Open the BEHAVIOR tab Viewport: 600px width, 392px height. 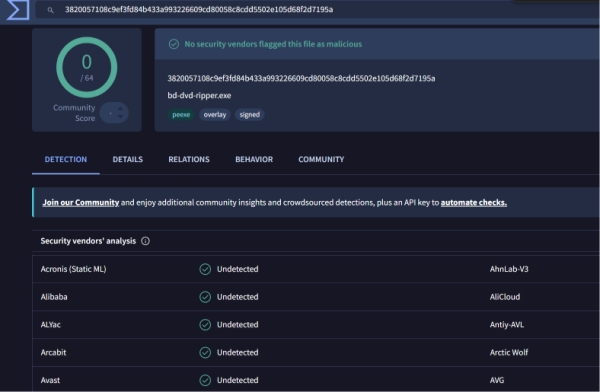coord(254,159)
